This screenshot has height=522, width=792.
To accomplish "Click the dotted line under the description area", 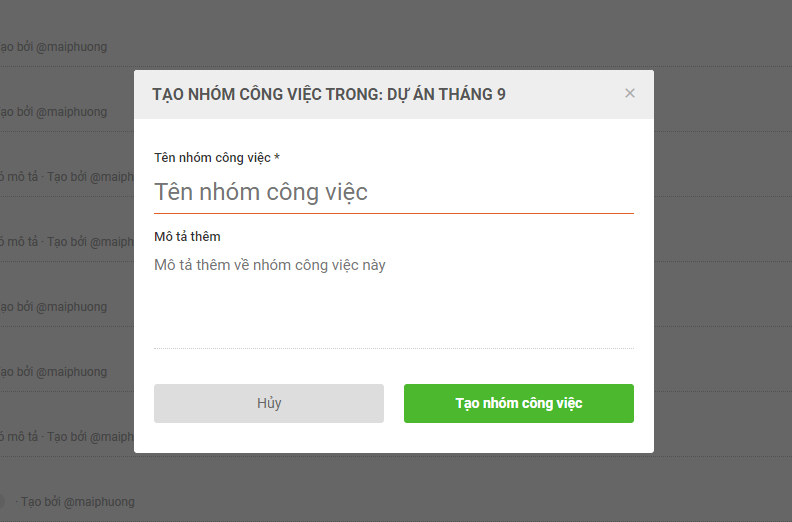I will [393, 348].
